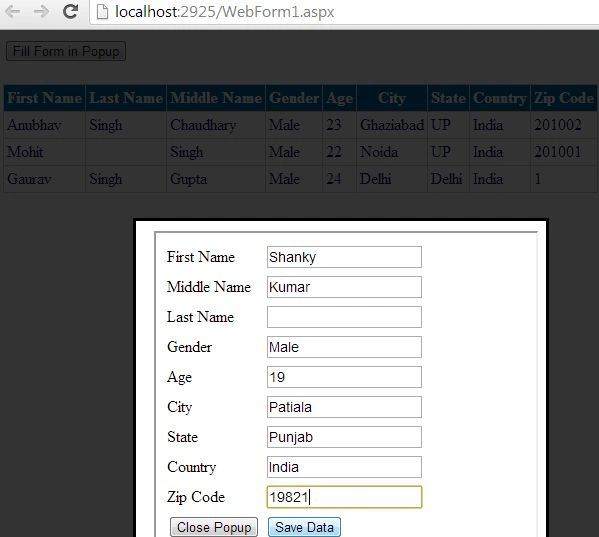The width and height of the screenshot is (599, 537).
Task: Click the Age field showing 19
Action: click(x=344, y=377)
